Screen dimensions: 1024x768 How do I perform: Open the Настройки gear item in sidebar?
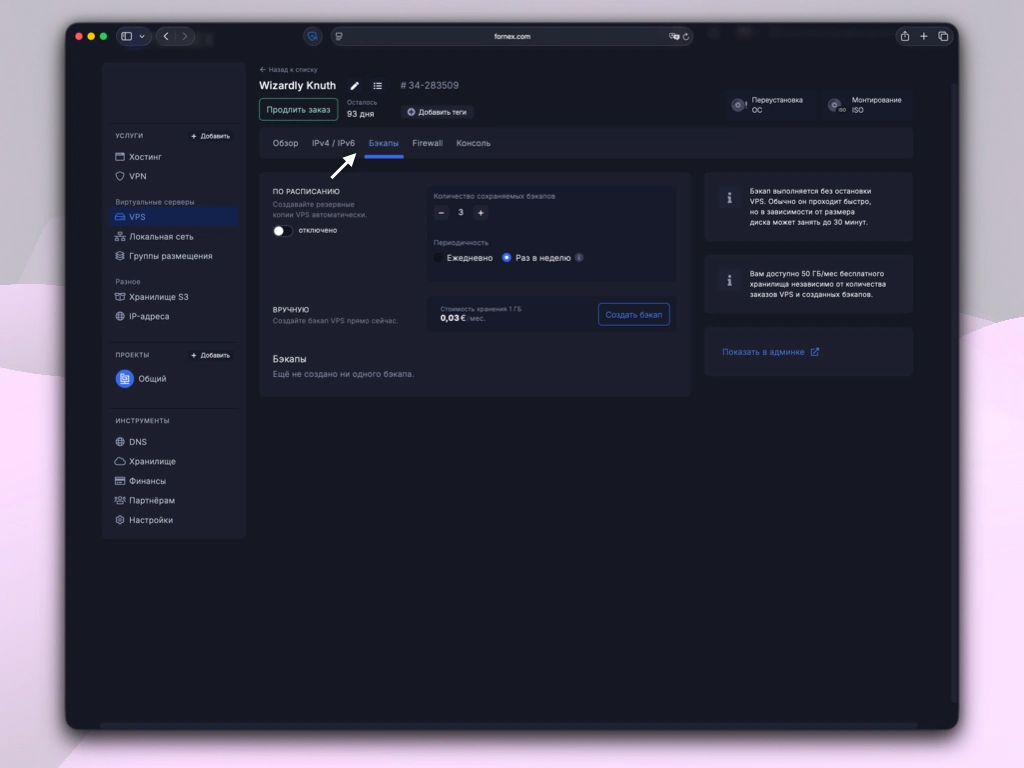[x=150, y=520]
